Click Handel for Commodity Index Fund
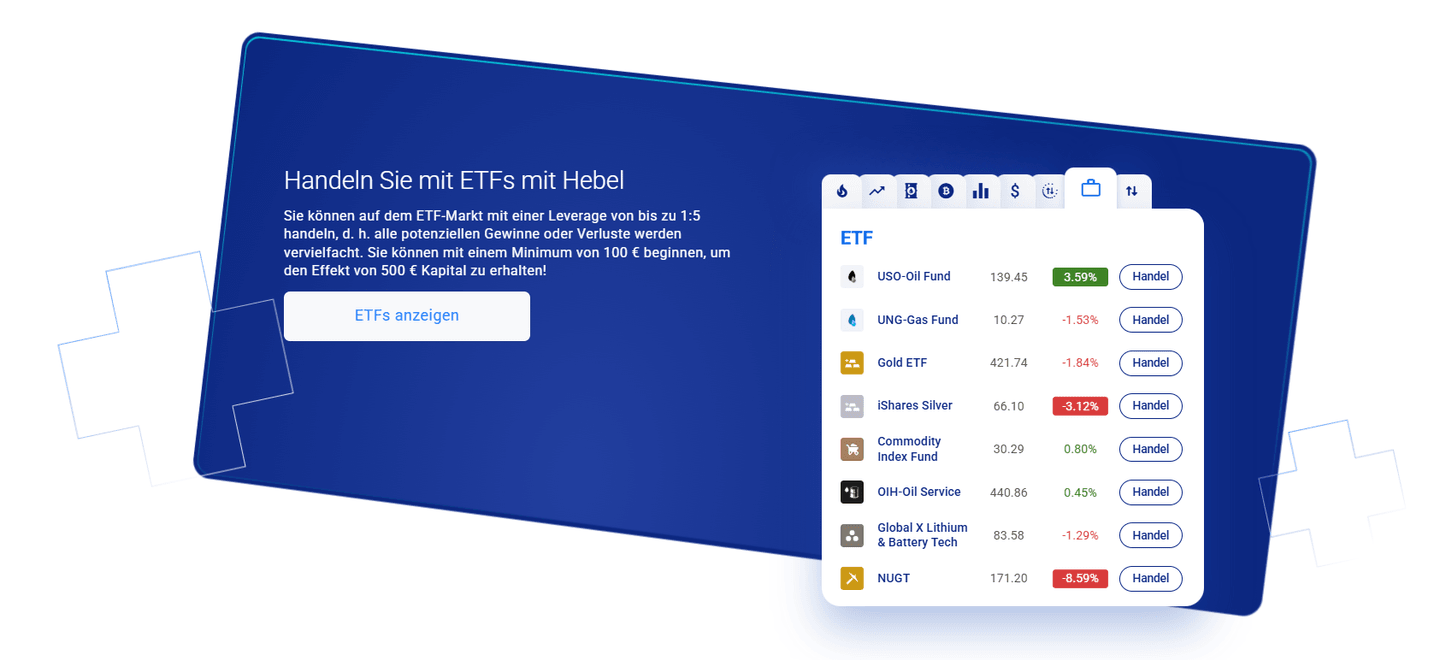 click(1151, 449)
